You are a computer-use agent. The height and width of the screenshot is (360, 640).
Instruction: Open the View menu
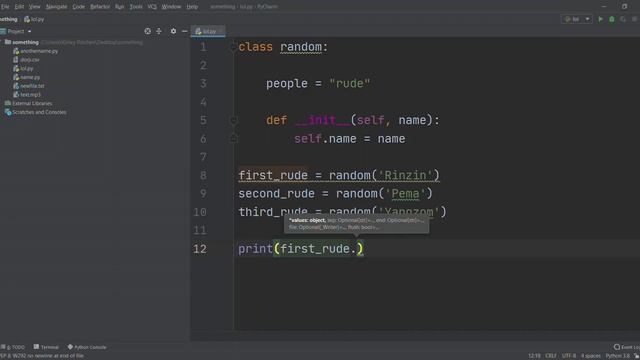point(34,7)
